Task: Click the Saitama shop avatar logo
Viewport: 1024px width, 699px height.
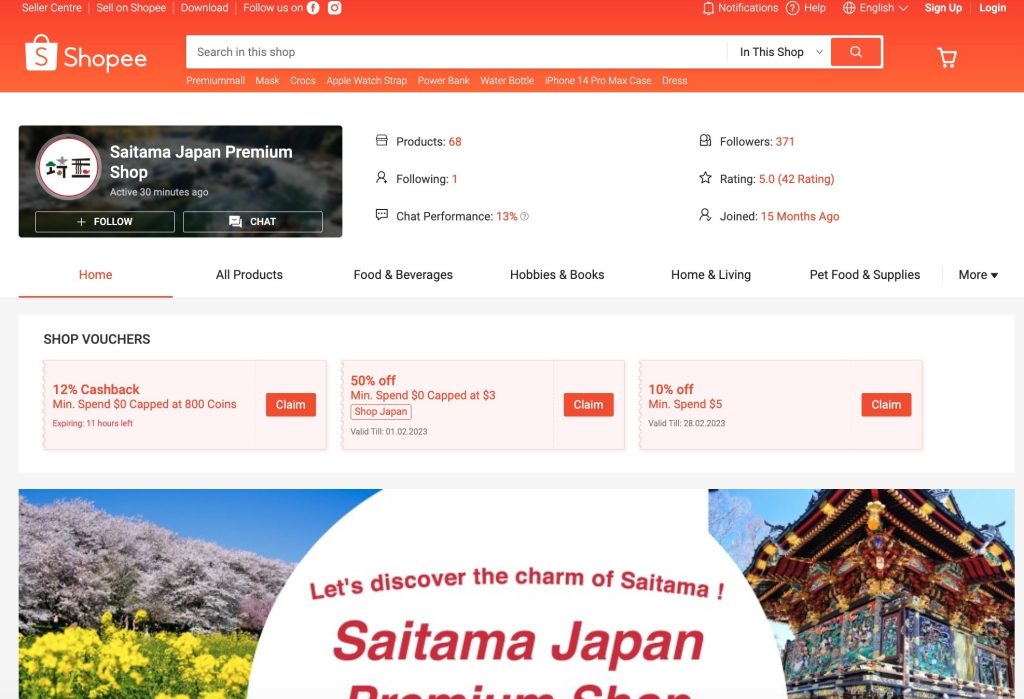Action: [68, 167]
